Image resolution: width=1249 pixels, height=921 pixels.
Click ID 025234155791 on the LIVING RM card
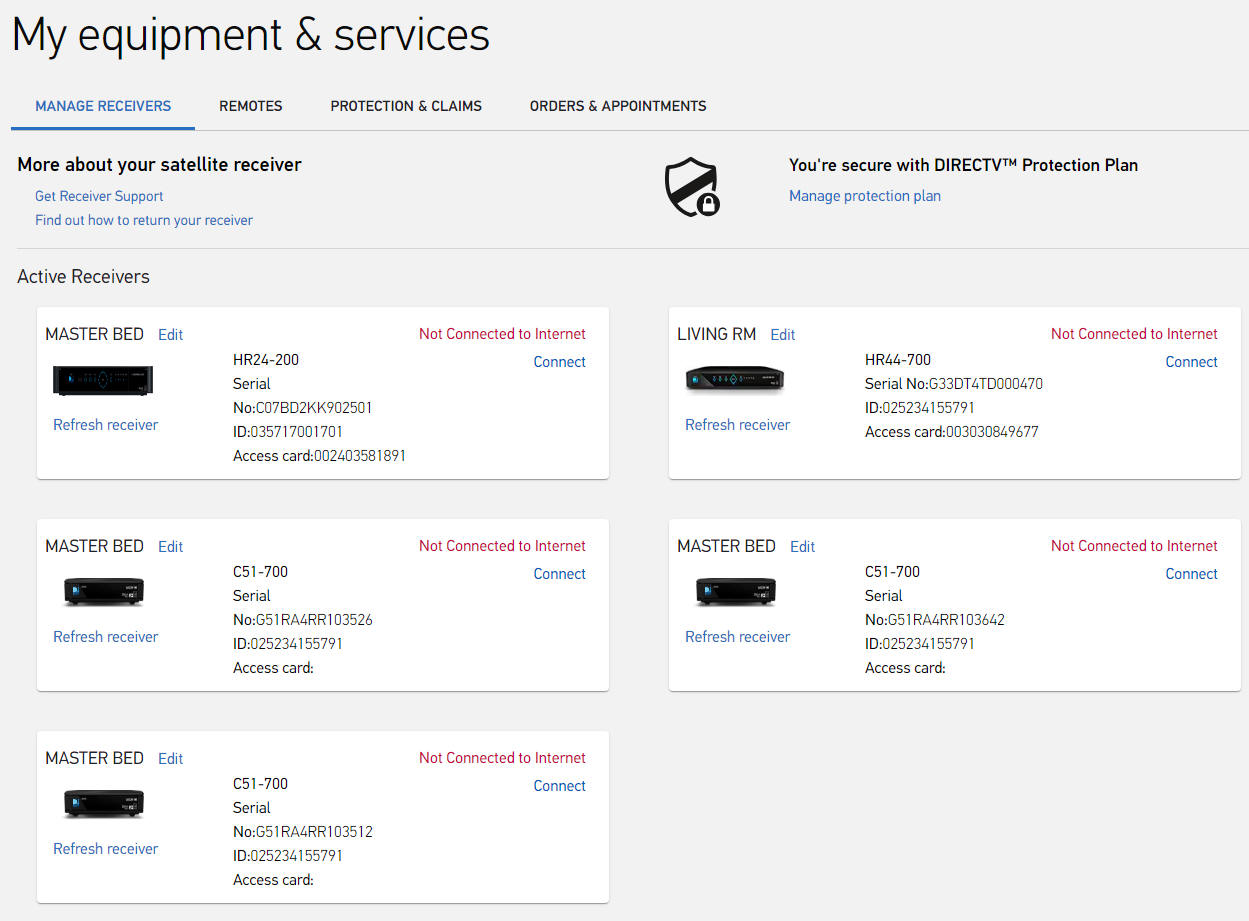929,408
